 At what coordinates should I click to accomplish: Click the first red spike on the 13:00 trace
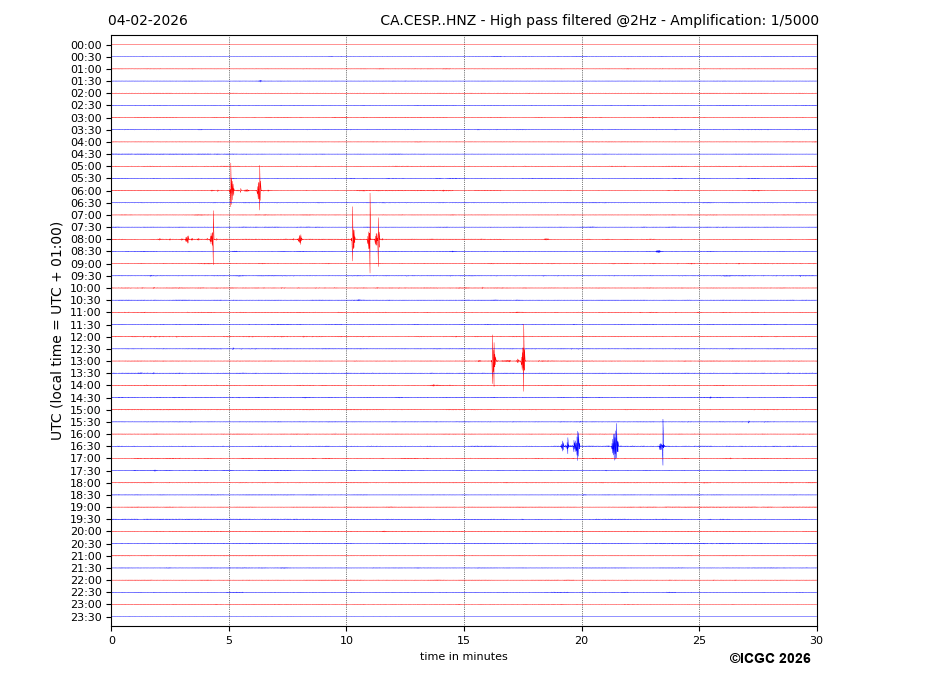click(493, 361)
